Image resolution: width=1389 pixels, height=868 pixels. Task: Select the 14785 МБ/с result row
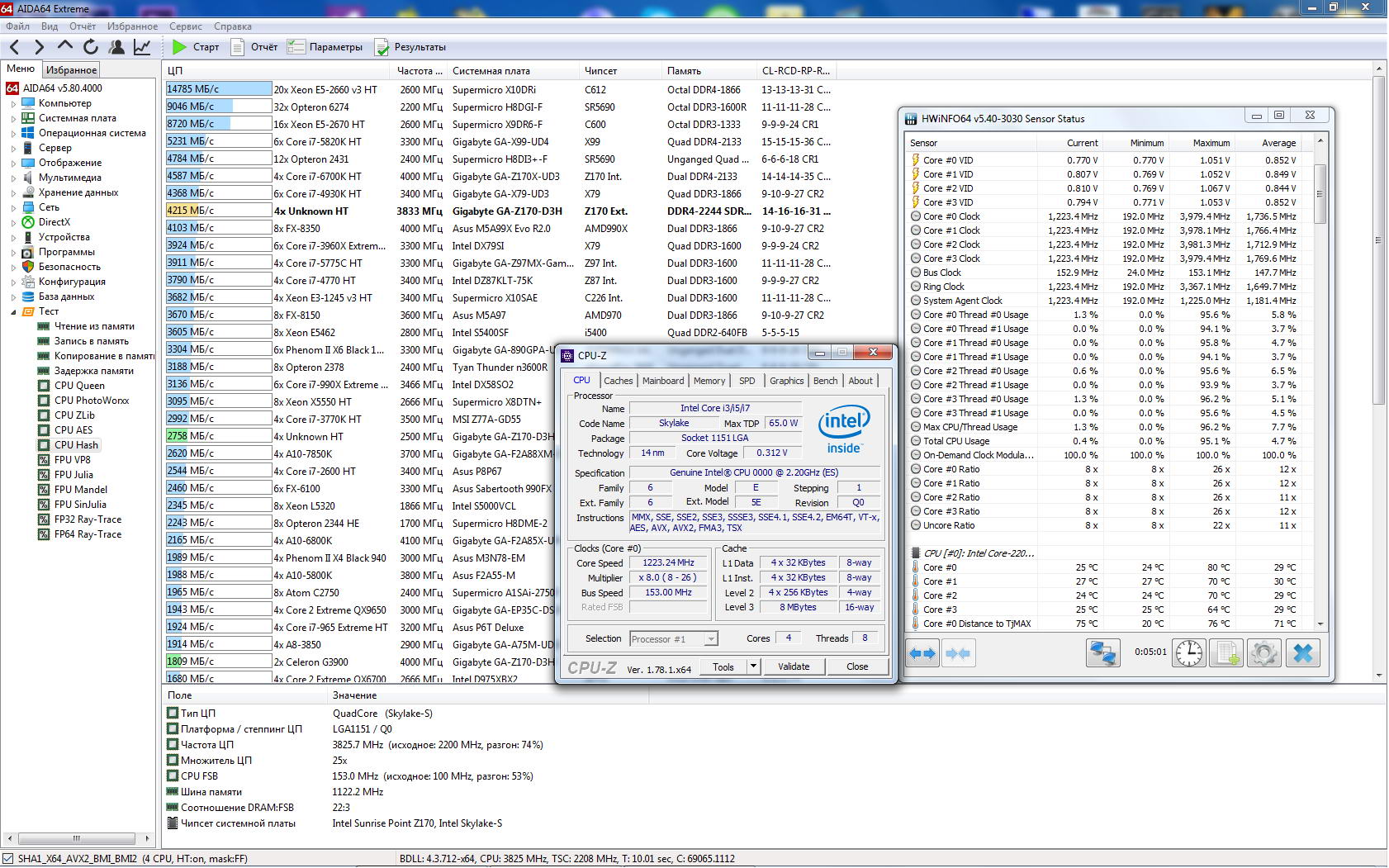[x=499, y=89]
